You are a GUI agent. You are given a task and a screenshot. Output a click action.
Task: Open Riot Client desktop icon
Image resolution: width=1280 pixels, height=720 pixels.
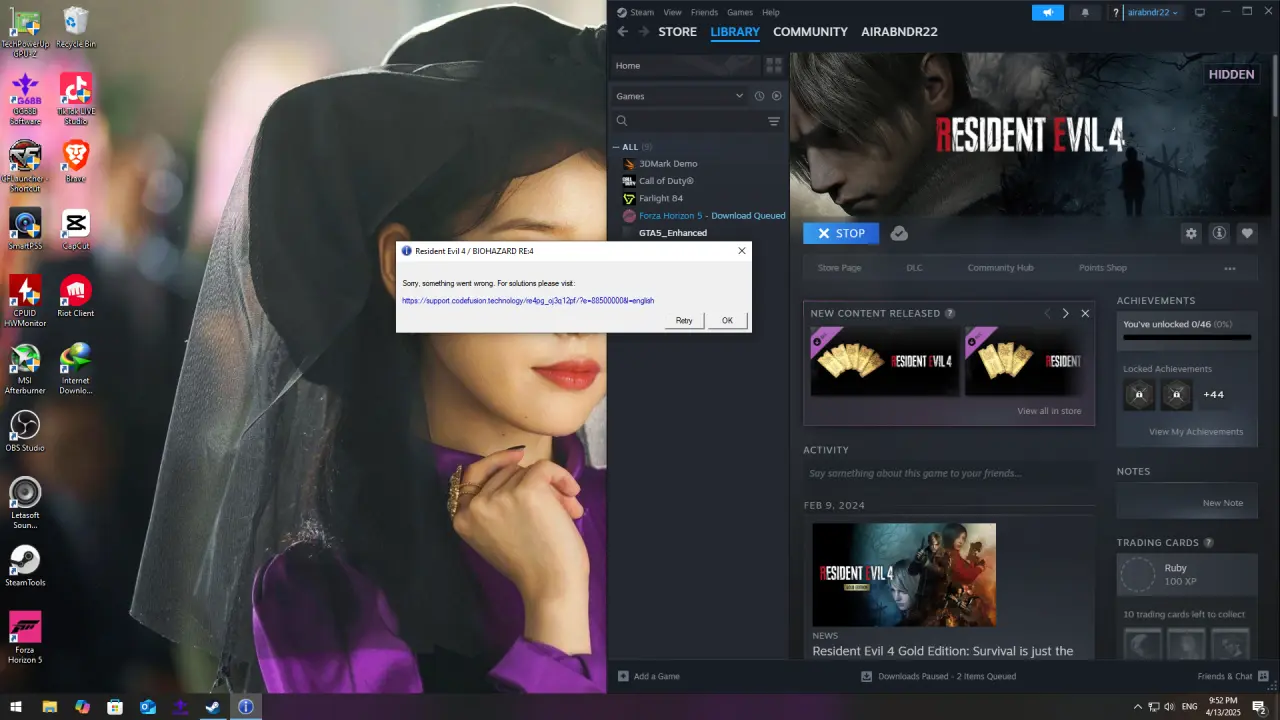point(75,296)
